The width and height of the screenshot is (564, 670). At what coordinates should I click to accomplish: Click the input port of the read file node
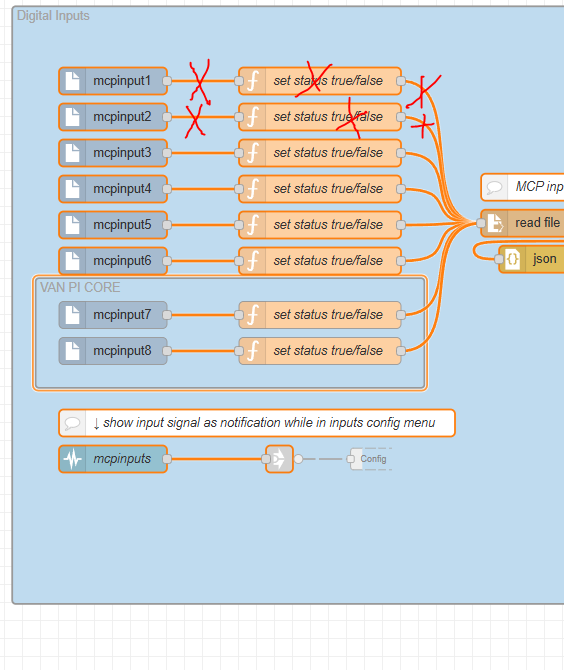[481, 223]
